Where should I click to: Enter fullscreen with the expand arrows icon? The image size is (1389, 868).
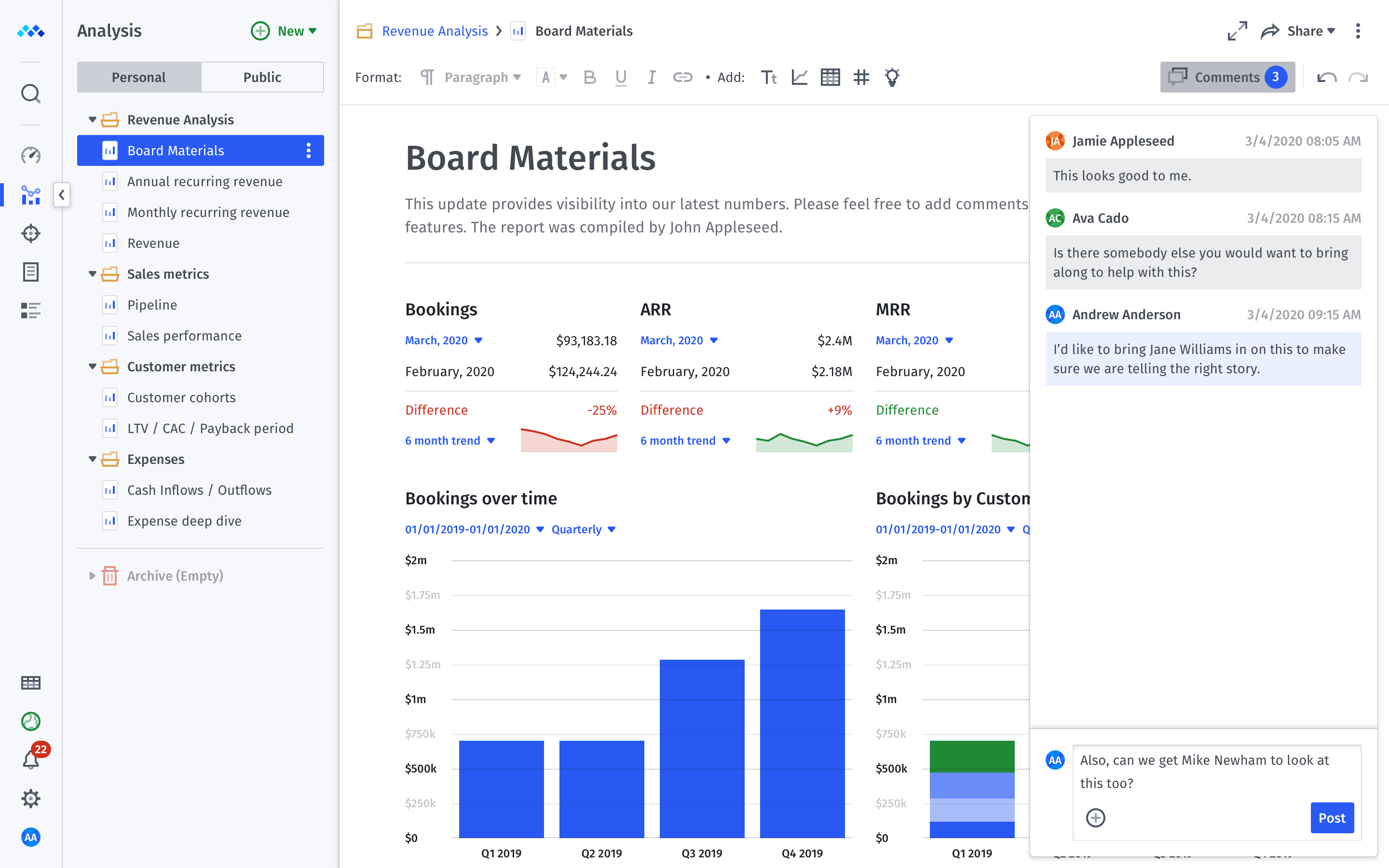[1237, 31]
